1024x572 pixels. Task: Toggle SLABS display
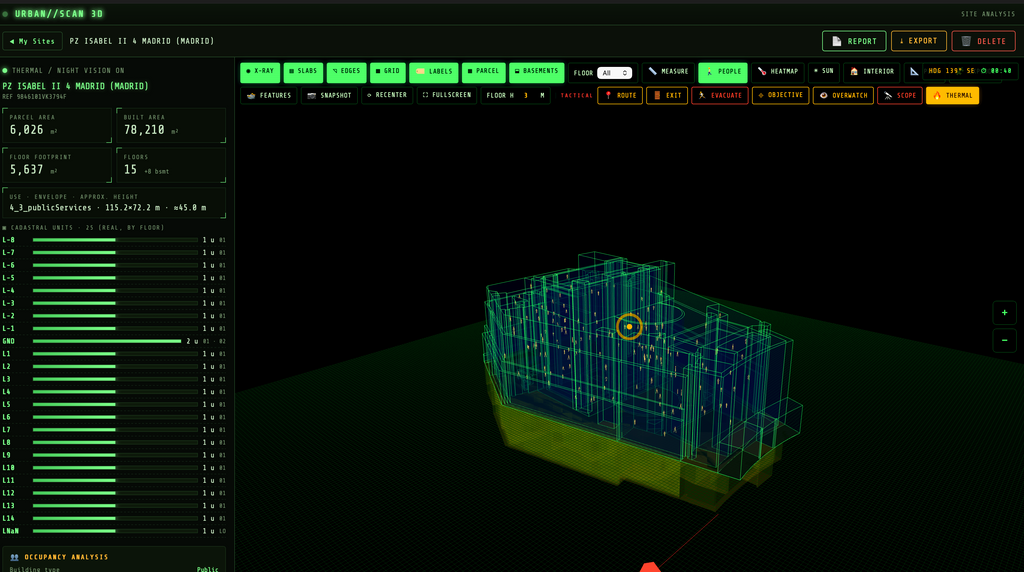303,72
